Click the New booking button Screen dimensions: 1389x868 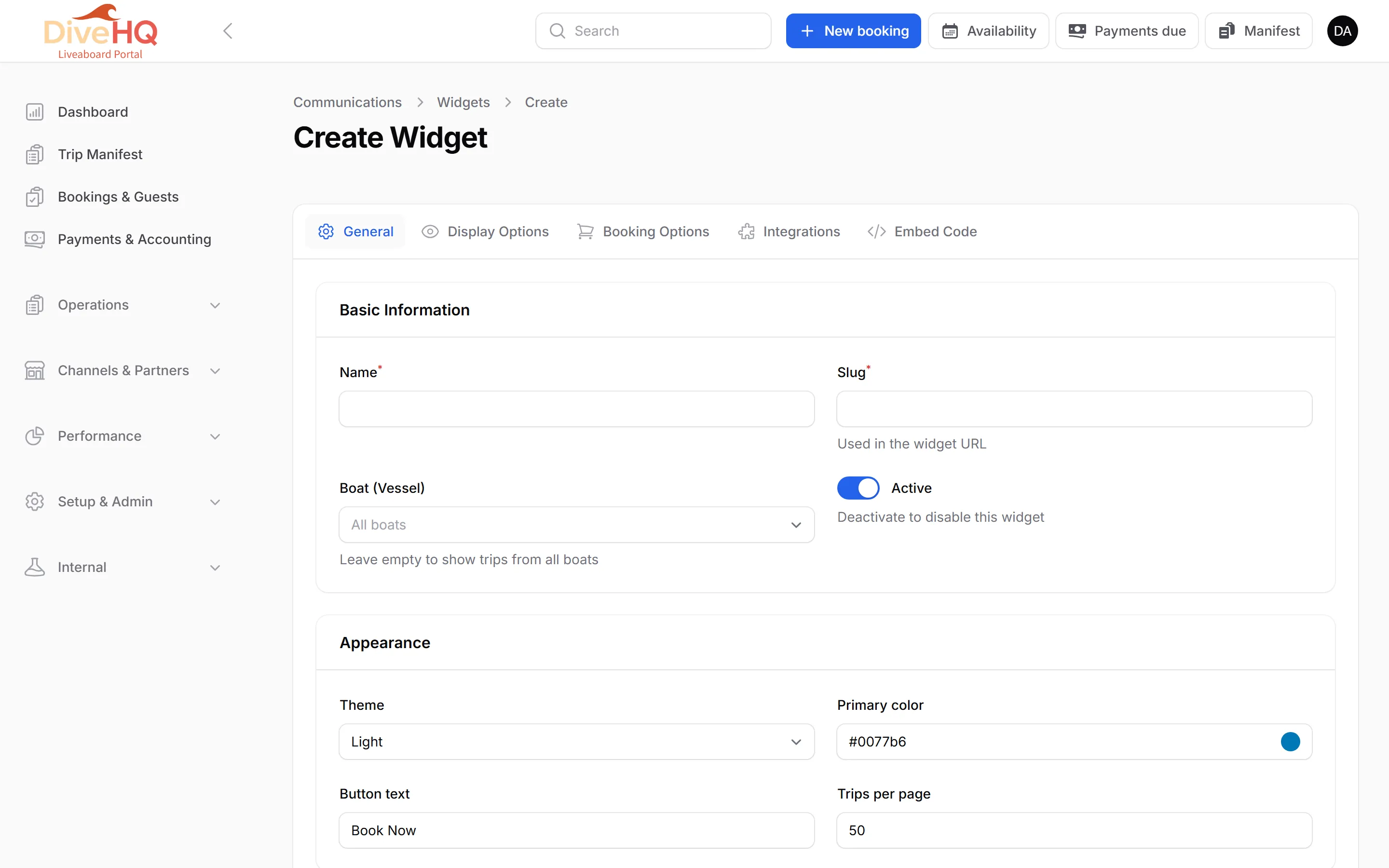coord(853,31)
